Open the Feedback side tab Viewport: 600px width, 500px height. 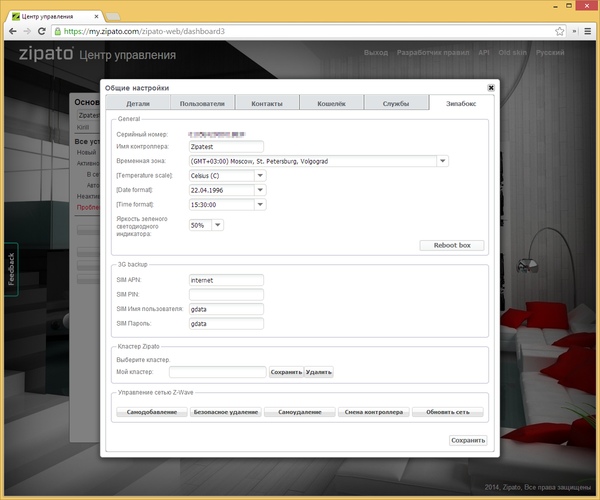(x=11, y=269)
